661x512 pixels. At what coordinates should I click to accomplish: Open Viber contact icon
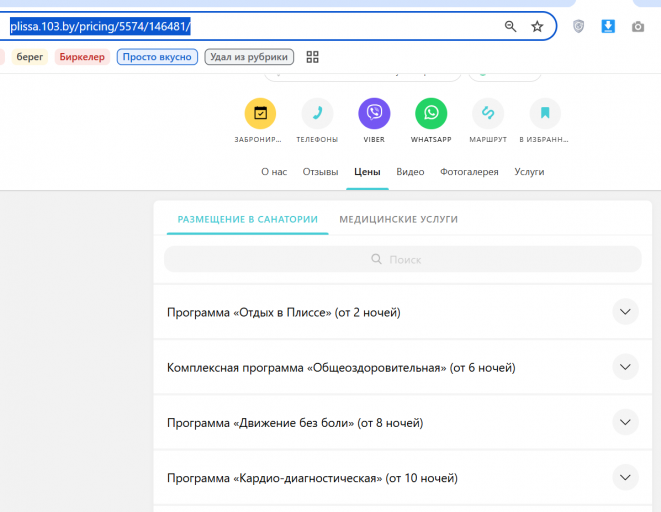point(374,113)
